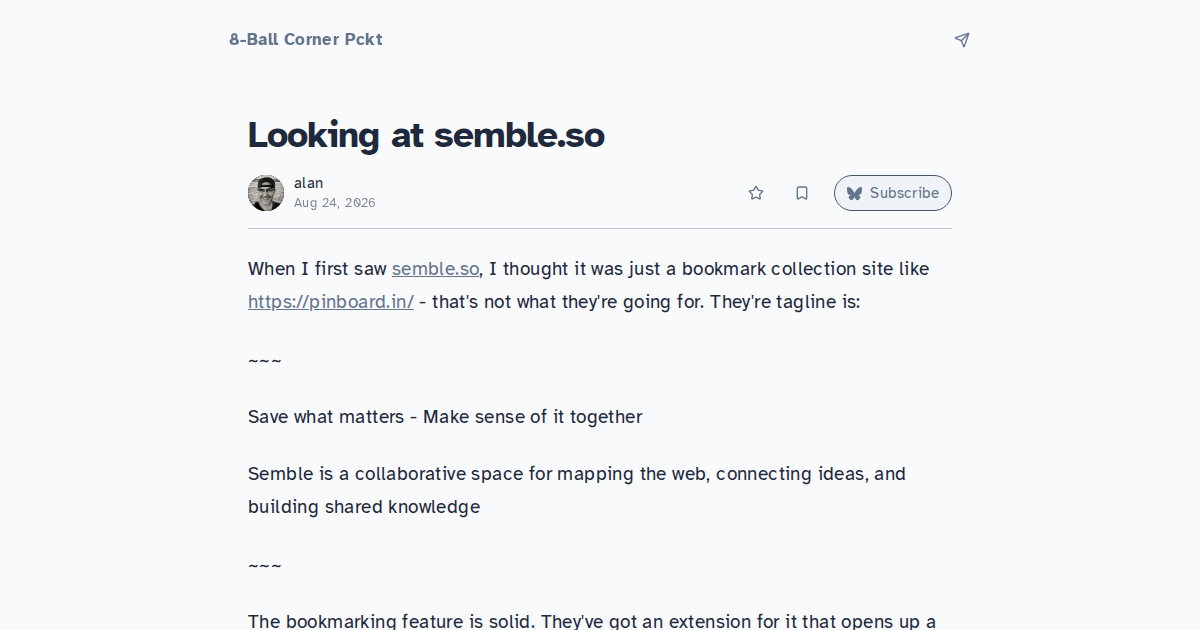1200x630 pixels.
Task: Open the author name alan
Action: 308,183
